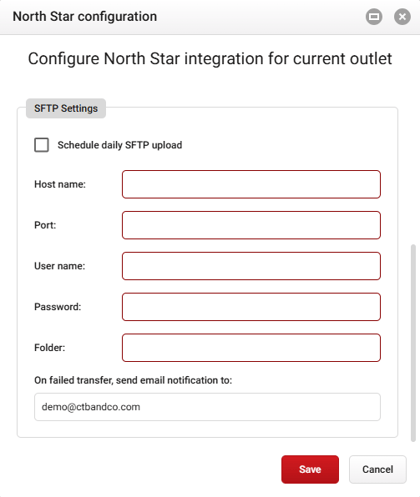Click the 'Password:' label
The height and width of the screenshot is (497, 420).
click(58, 307)
